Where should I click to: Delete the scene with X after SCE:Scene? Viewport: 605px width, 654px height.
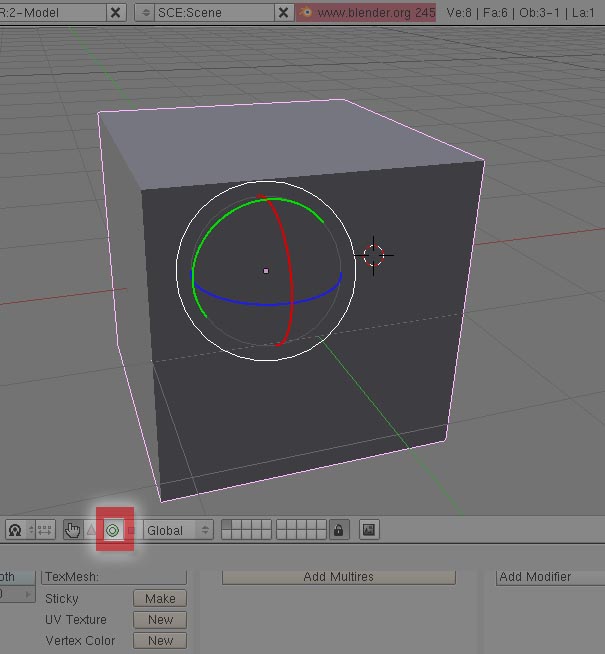click(x=284, y=13)
